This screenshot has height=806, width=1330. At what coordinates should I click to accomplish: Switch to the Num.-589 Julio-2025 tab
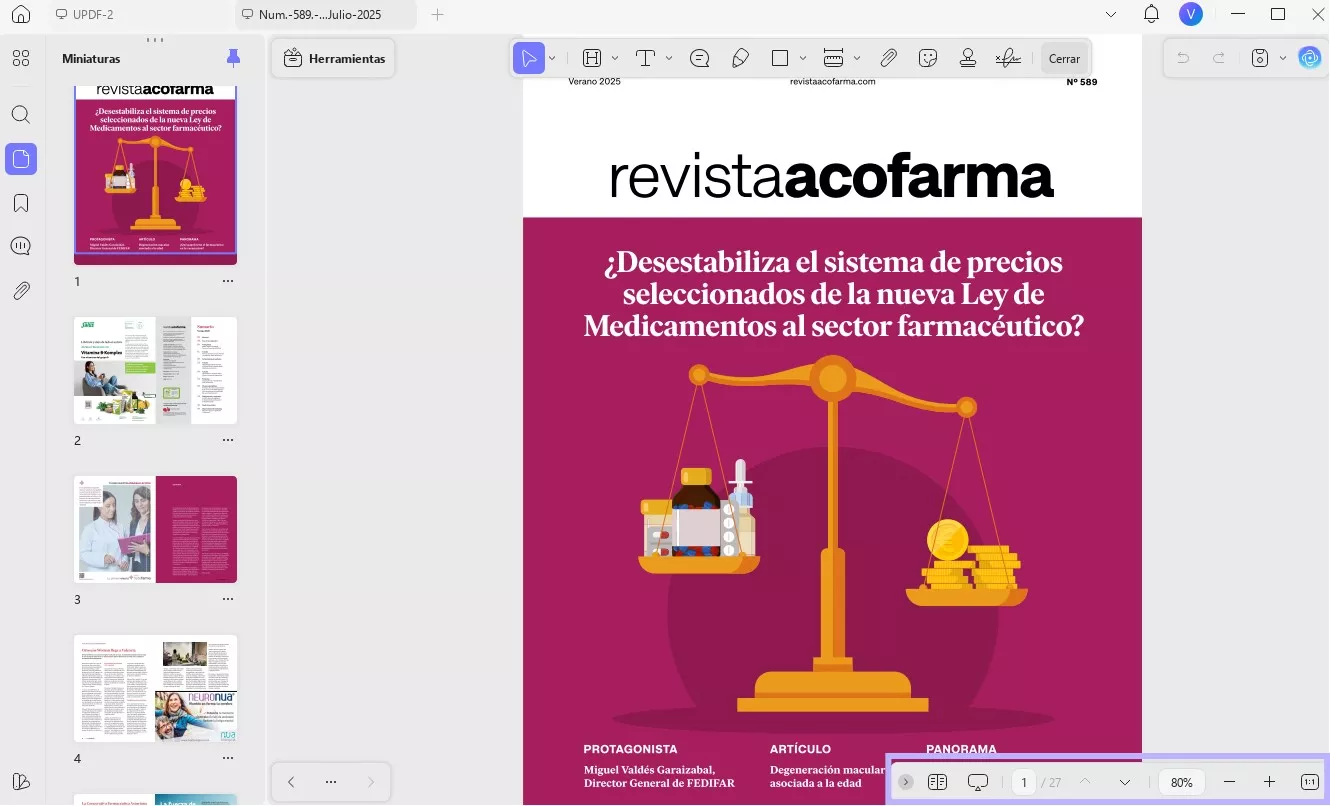point(326,15)
